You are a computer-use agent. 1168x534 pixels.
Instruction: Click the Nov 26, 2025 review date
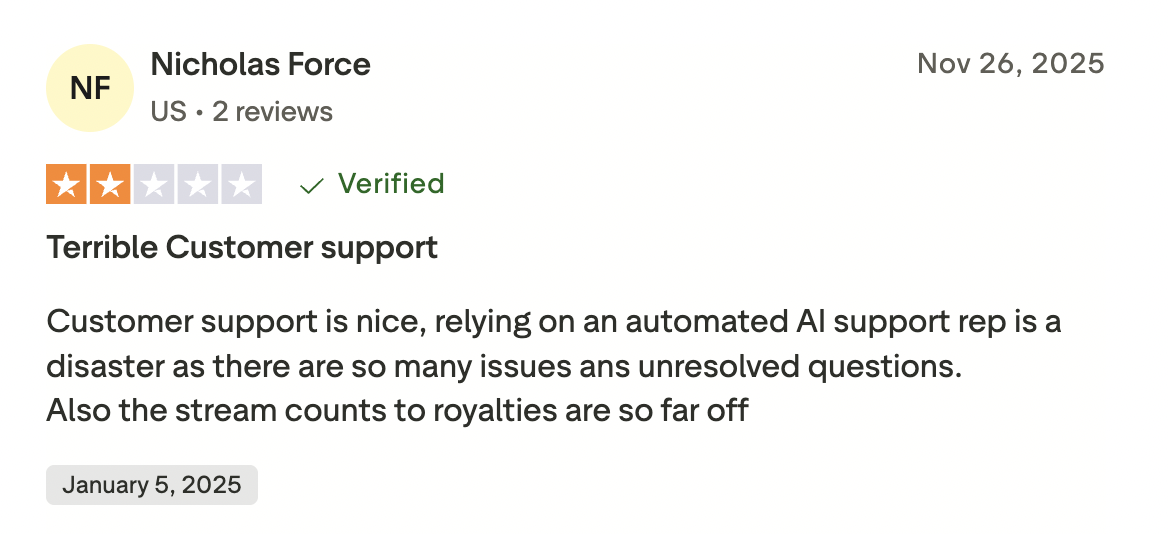click(1010, 65)
